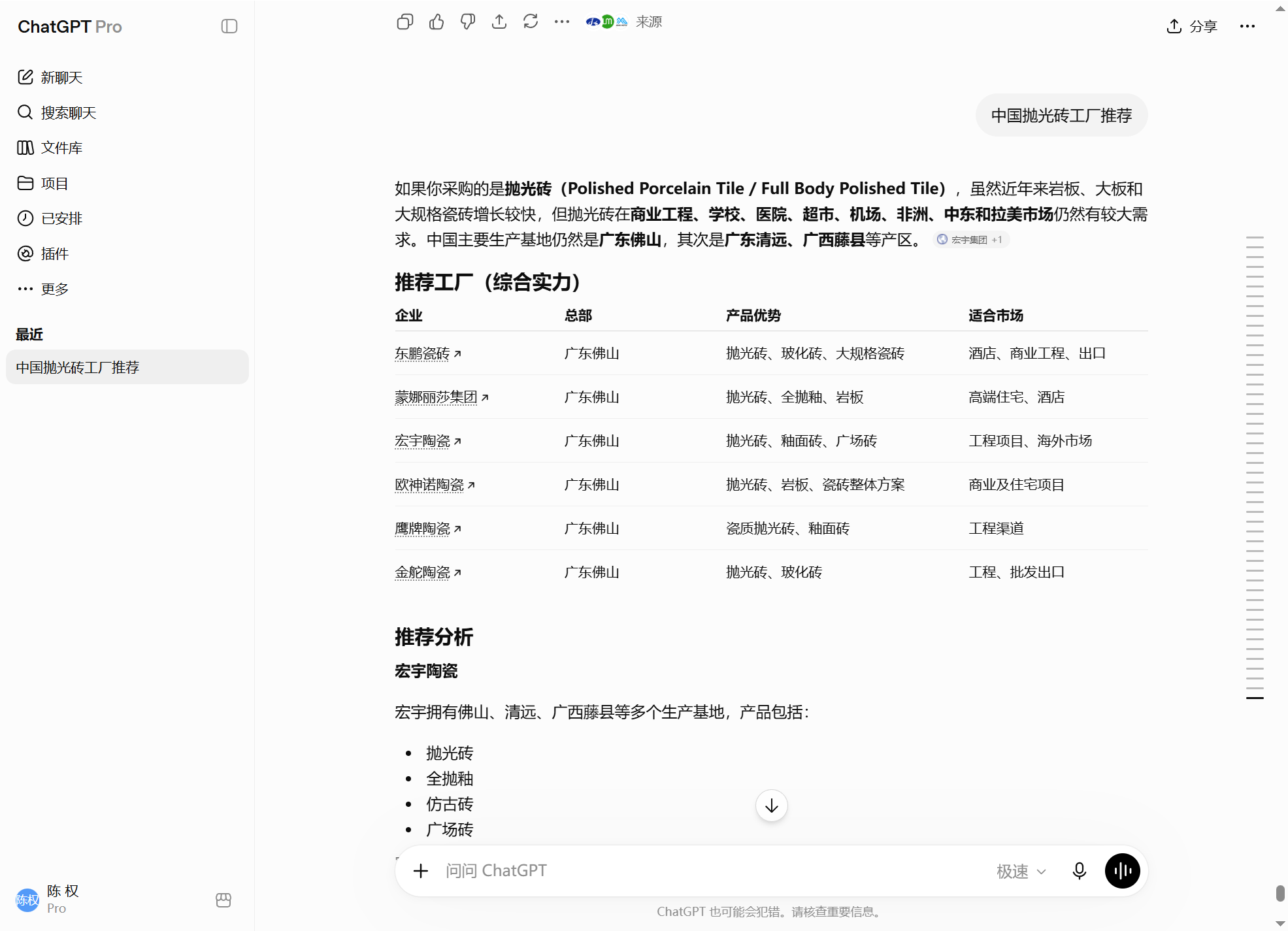The height and width of the screenshot is (931, 1288).
Task: Give the response a thumbs down
Action: pos(468,22)
